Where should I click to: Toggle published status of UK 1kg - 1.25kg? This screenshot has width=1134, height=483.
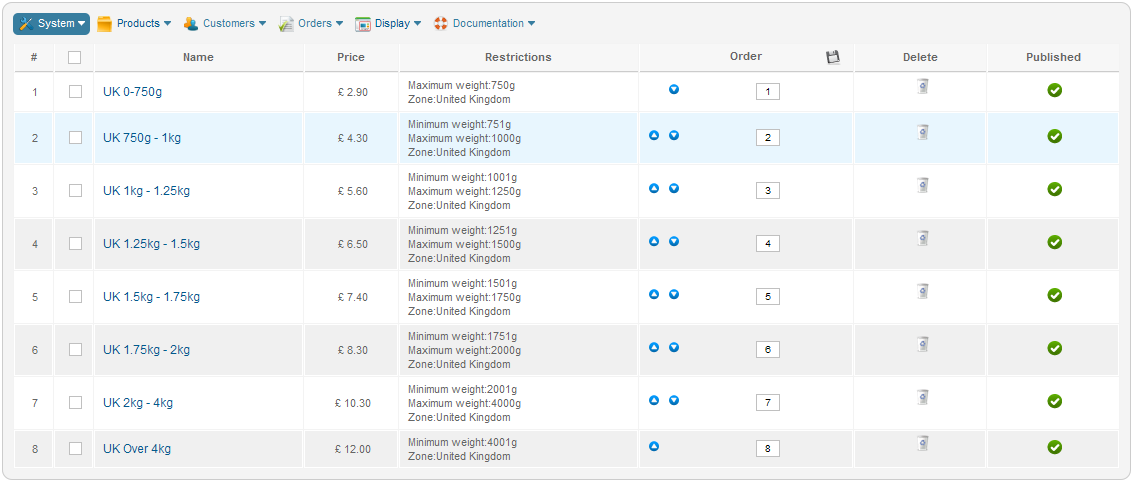[x=1054, y=189]
